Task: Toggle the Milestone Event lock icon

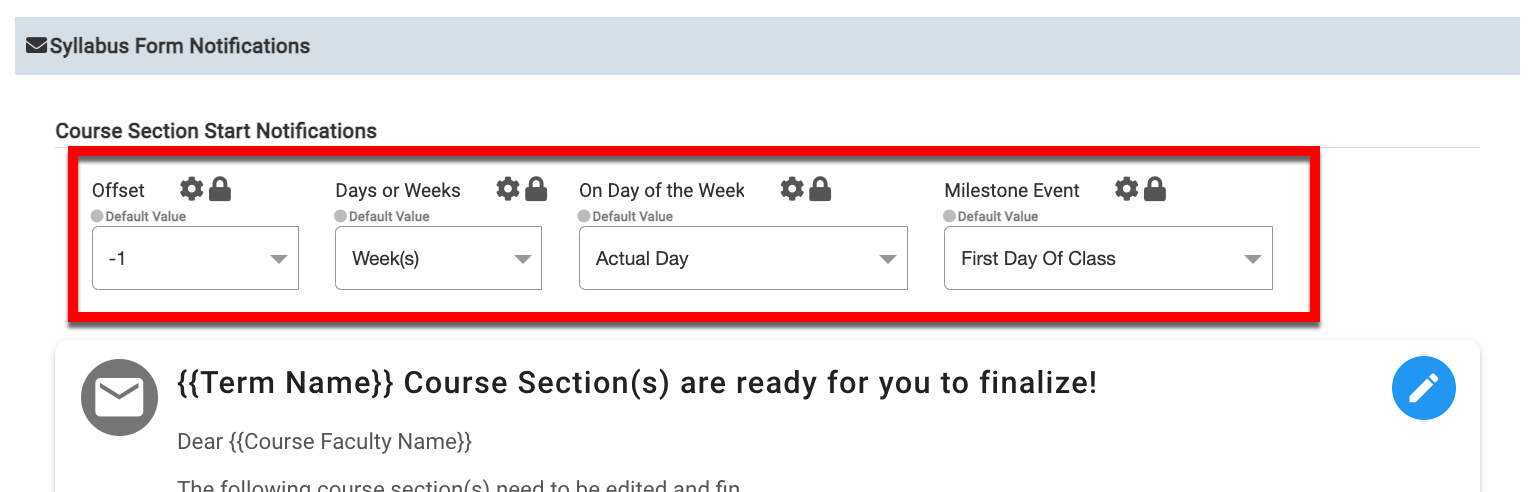Action: [1155, 188]
